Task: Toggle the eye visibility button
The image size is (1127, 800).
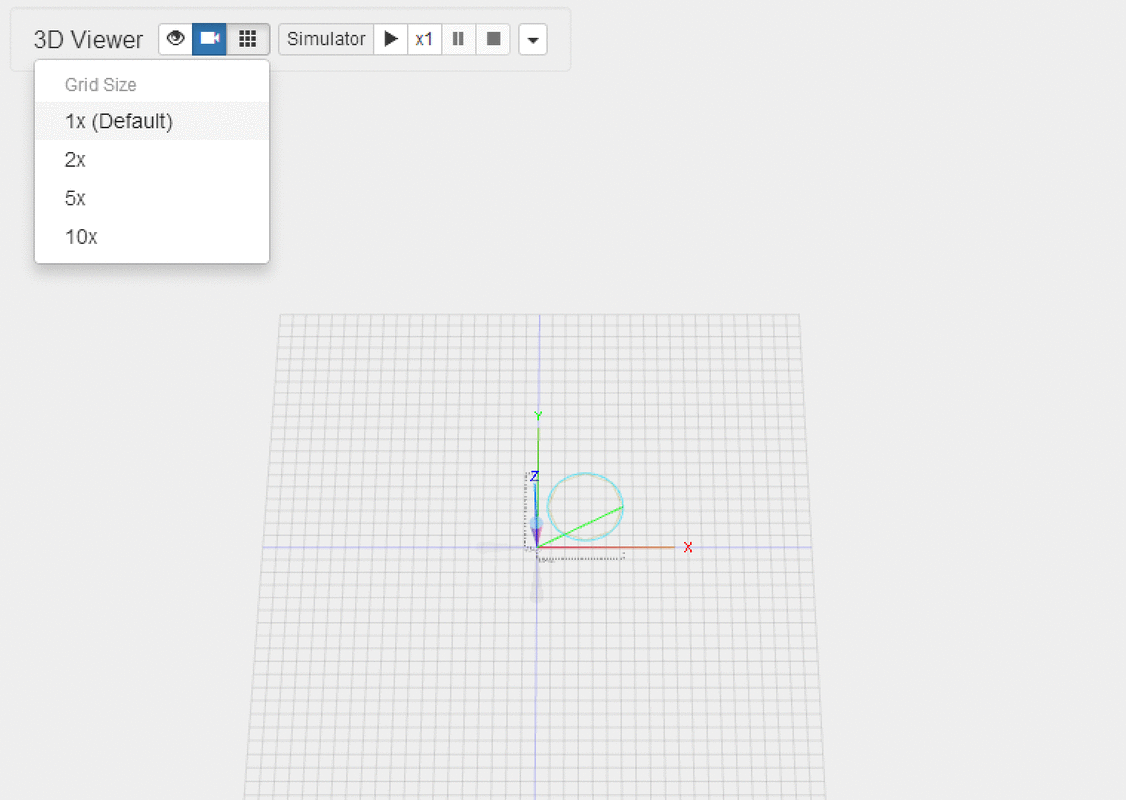Action: [x=176, y=39]
